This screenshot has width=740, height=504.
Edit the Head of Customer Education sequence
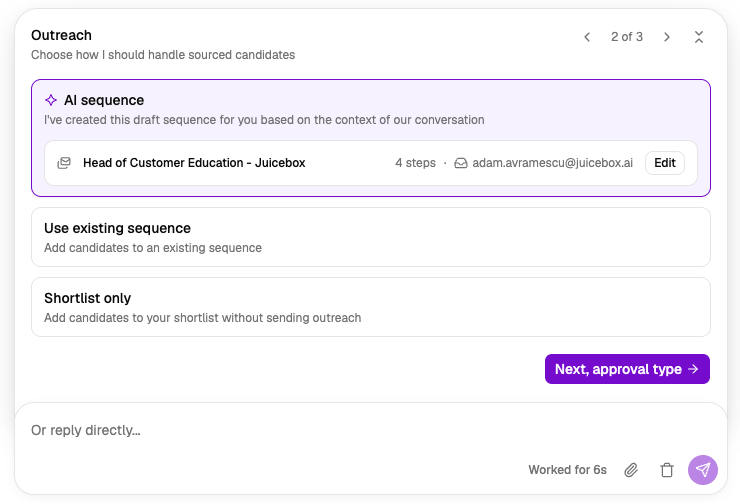pyautogui.click(x=664, y=163)
